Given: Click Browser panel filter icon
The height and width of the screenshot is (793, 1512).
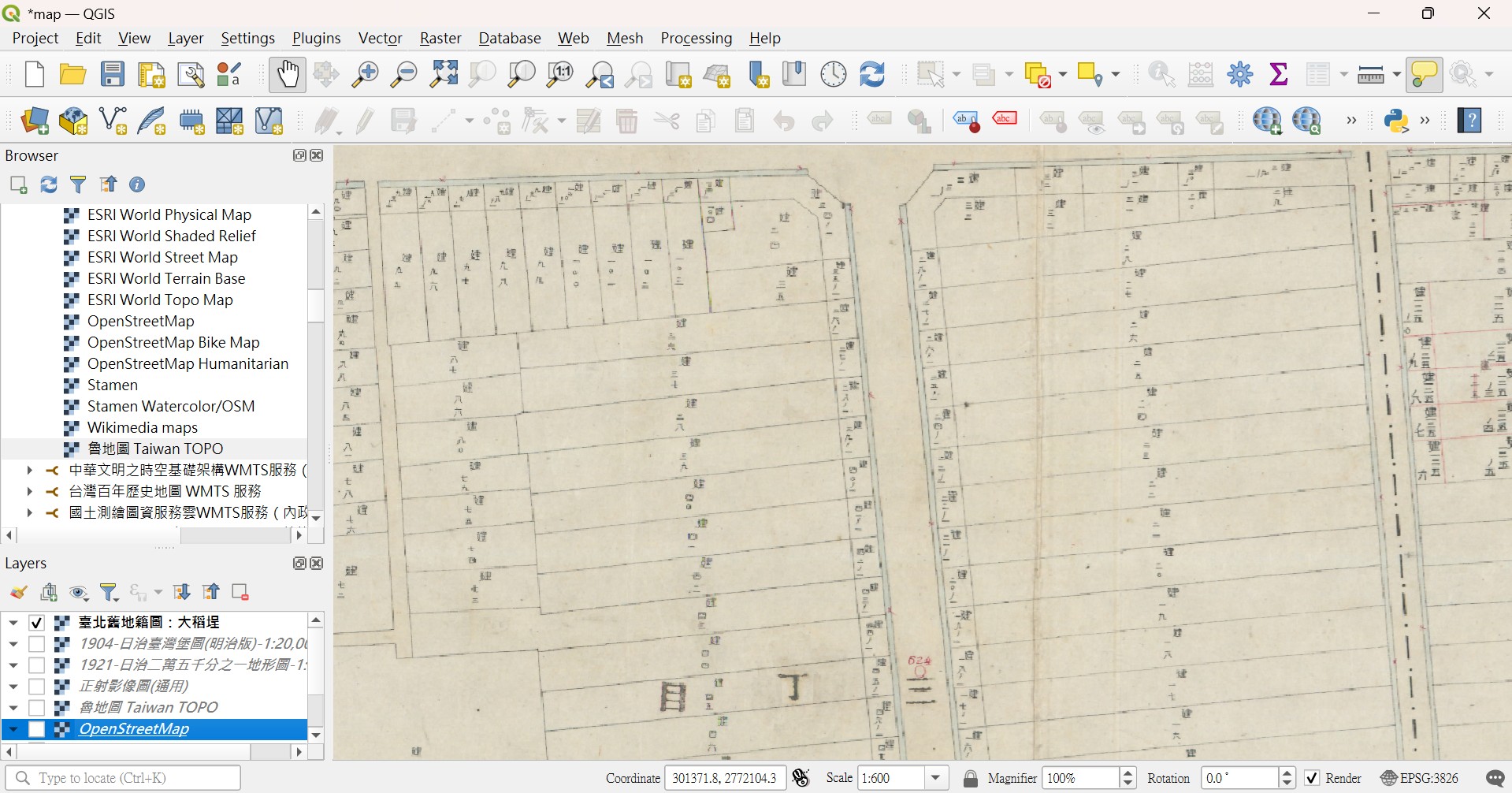Looking at the screenshot, I should (x=78, y=184).
